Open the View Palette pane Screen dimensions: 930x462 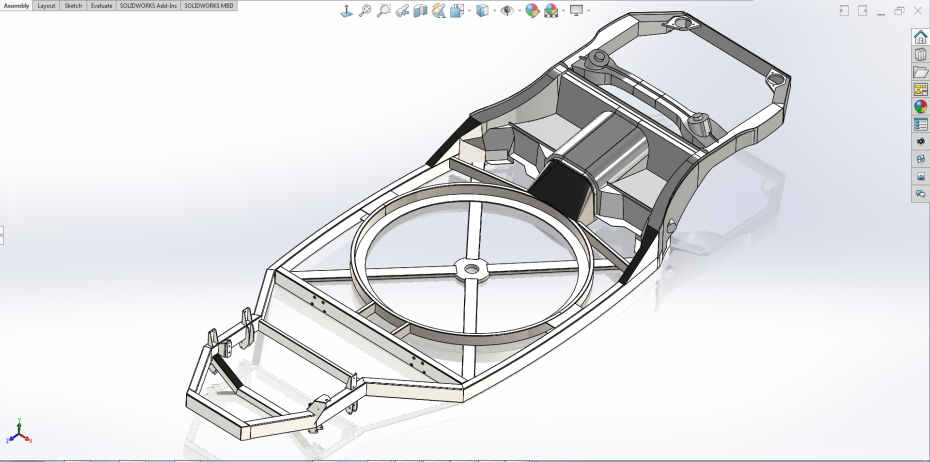click(x=920, y=90)
